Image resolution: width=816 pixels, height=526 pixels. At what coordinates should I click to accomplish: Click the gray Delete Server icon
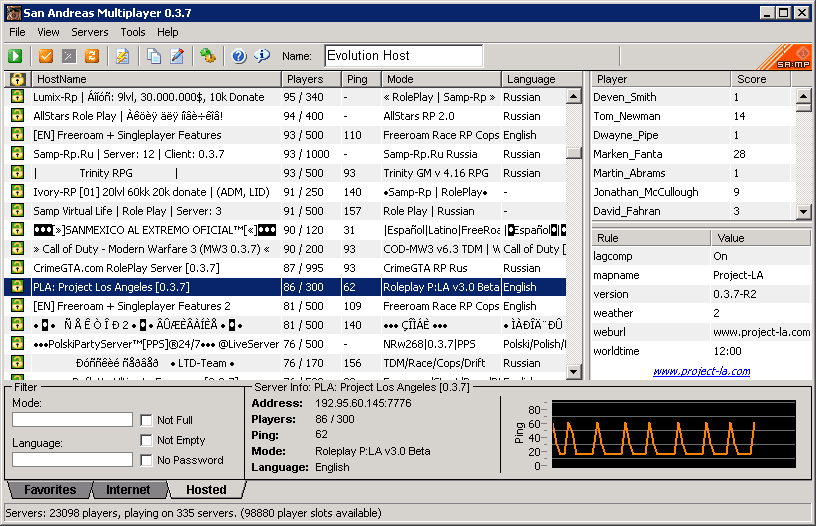69,56
